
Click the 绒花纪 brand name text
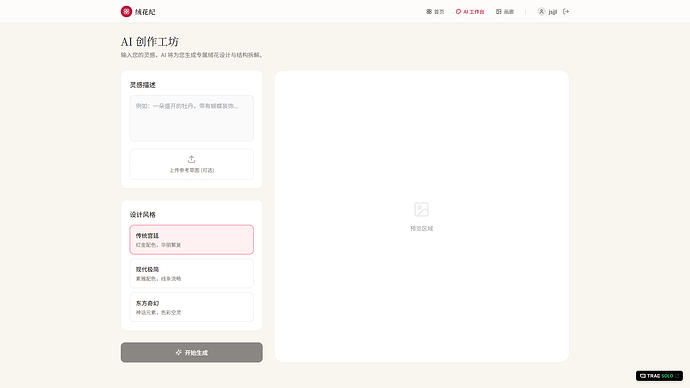[145, 12]
